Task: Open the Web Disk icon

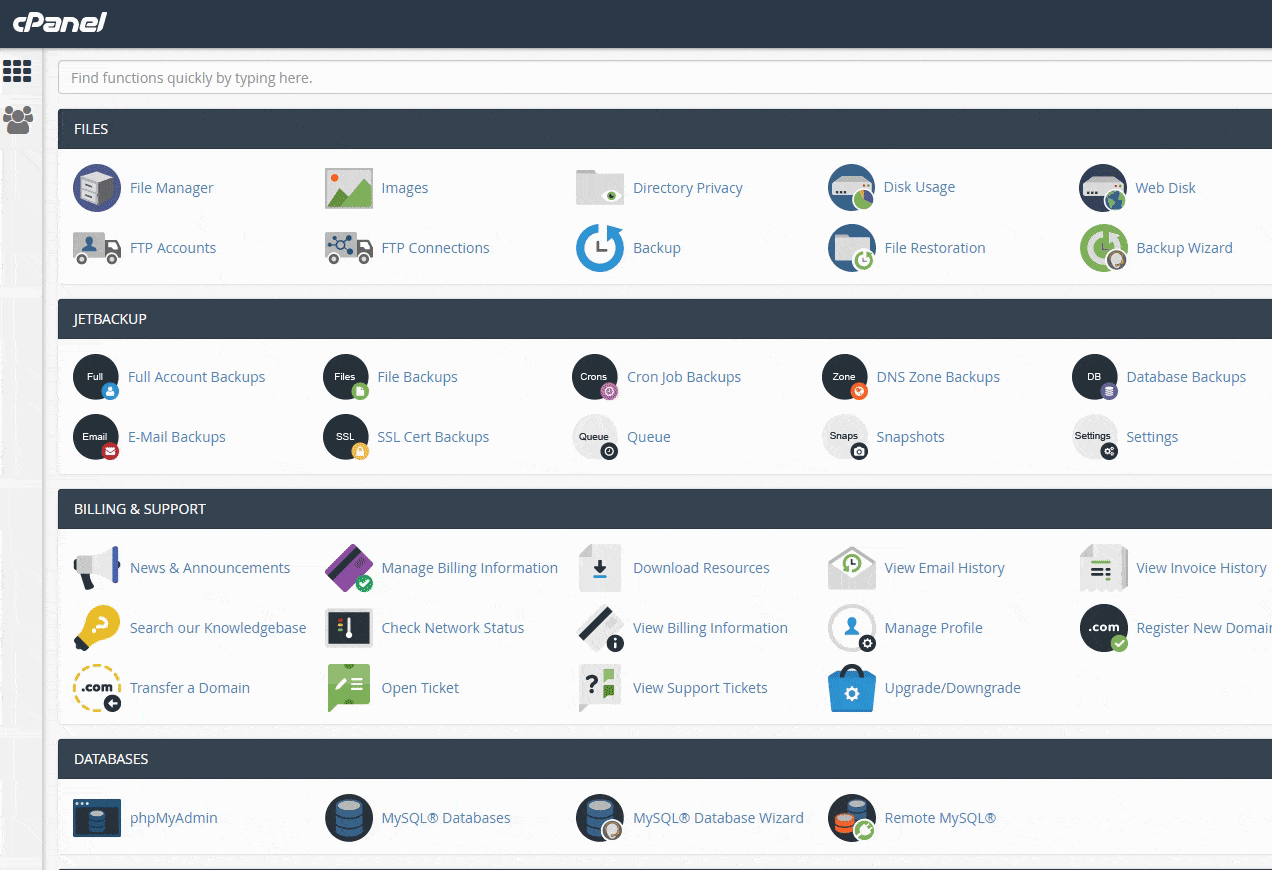Action: click(x=1103, y=188)
